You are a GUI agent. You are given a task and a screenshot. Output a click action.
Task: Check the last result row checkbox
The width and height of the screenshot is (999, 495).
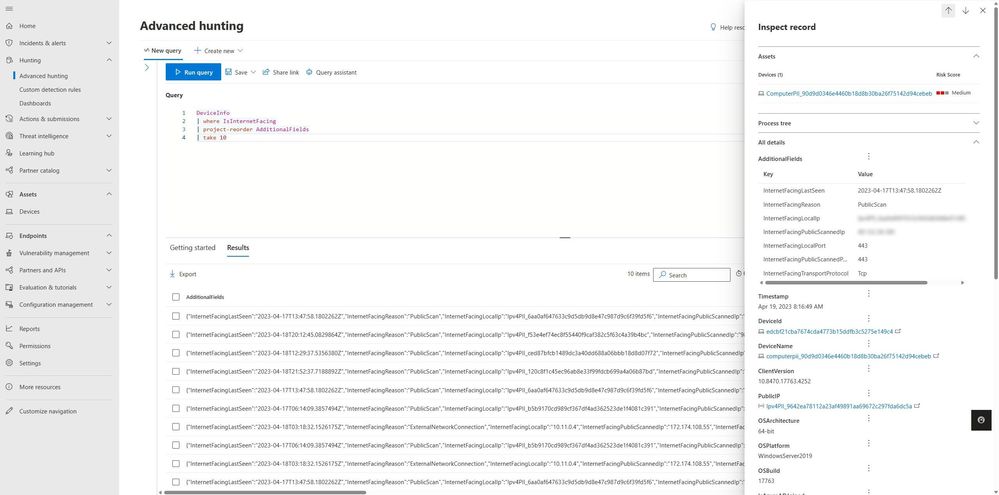click(x=176, y=482)
